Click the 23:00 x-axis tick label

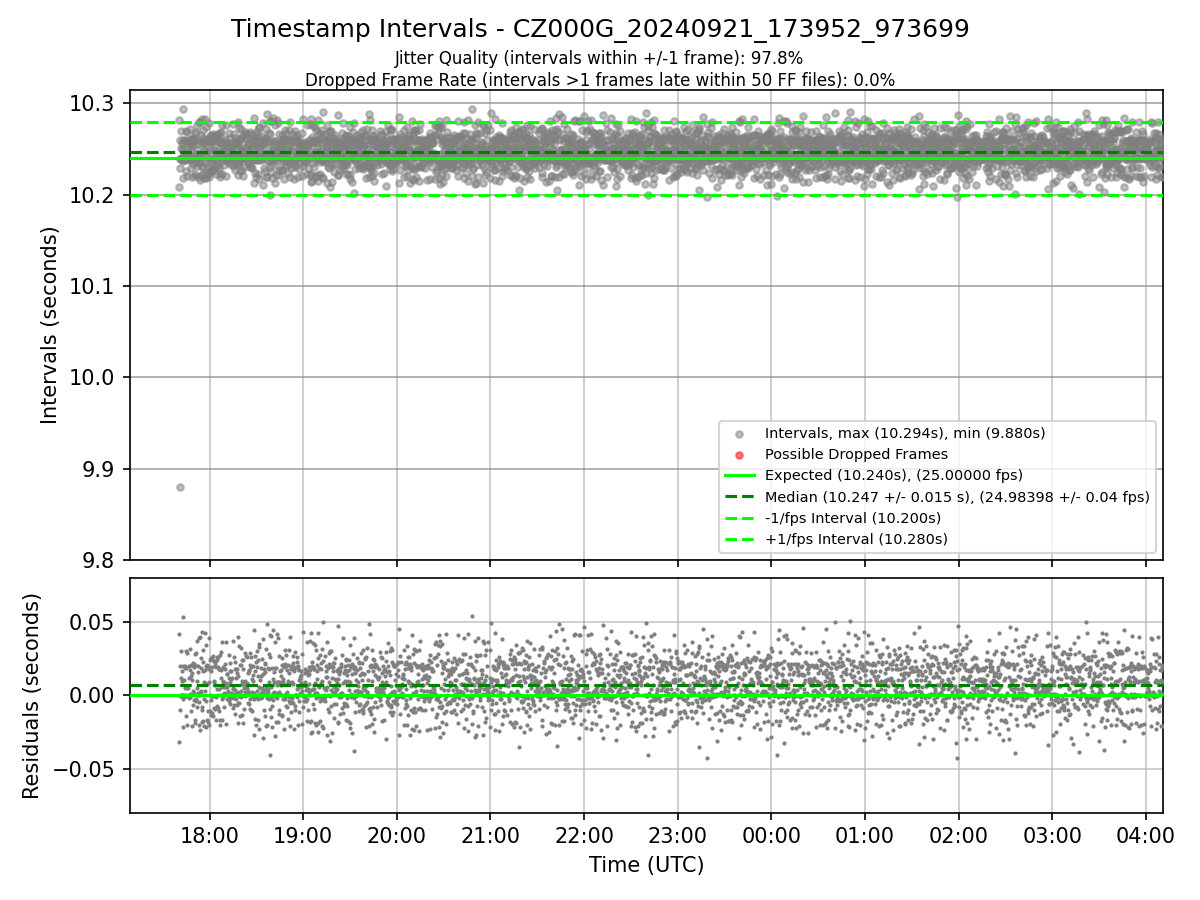tap(677, 835)
